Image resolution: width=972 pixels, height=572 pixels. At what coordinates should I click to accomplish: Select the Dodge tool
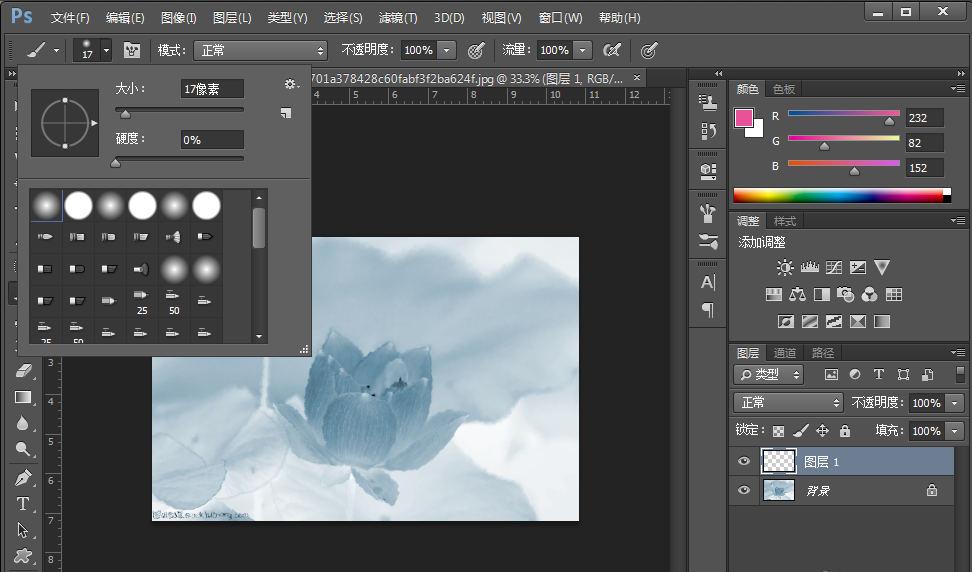point(23,449)
